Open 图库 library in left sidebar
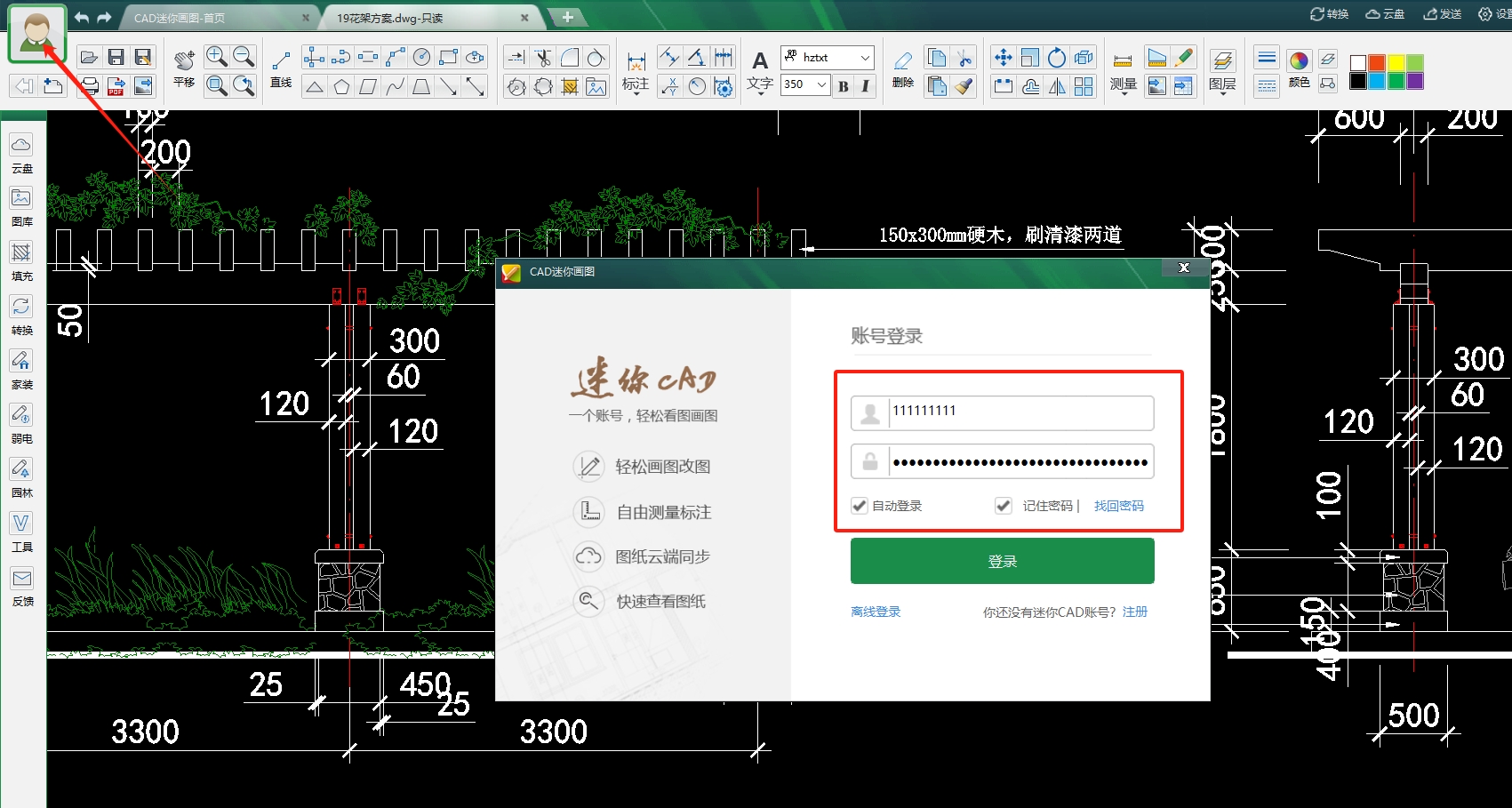 click(21, 208)
